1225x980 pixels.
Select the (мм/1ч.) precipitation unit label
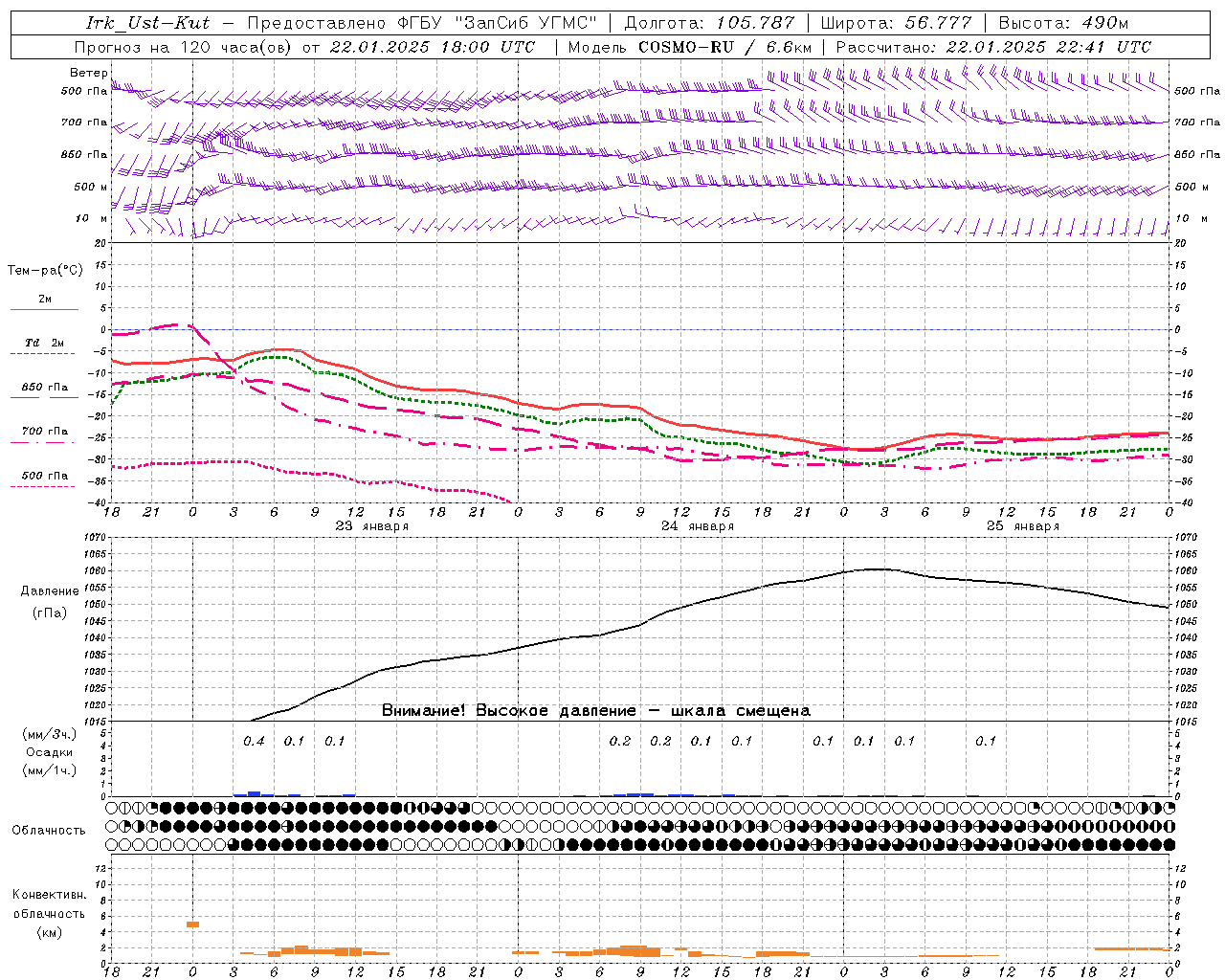point(49,770)
